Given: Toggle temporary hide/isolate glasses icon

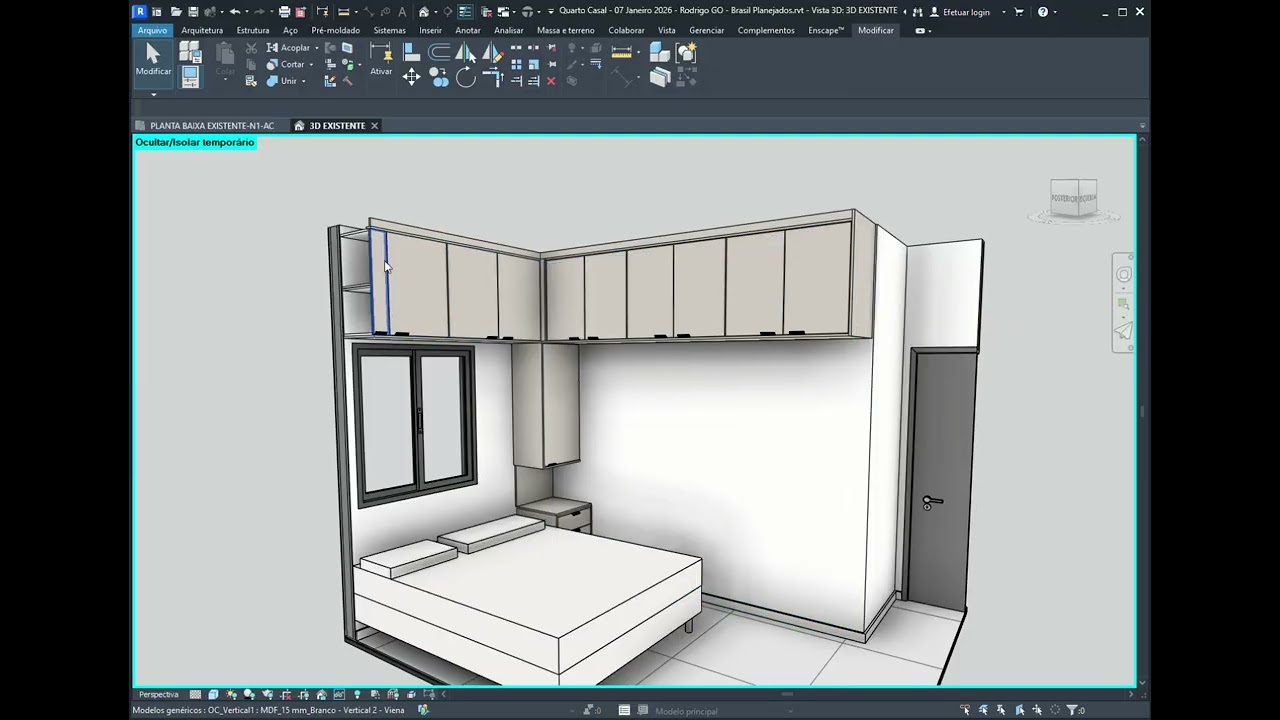Looking at the screenshot, I should coord(339,694).
